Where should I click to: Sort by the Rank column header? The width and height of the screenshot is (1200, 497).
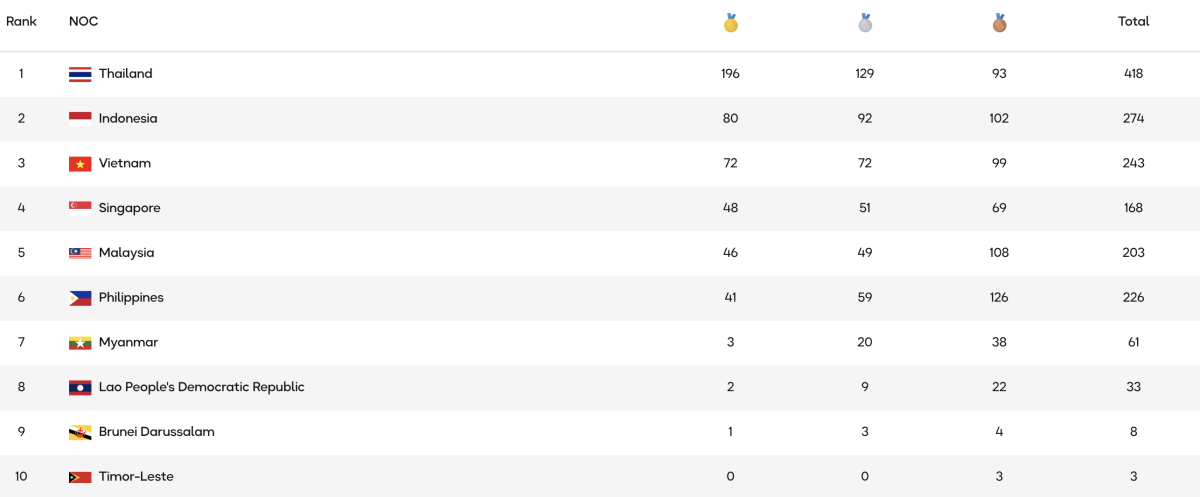[21, 21]
